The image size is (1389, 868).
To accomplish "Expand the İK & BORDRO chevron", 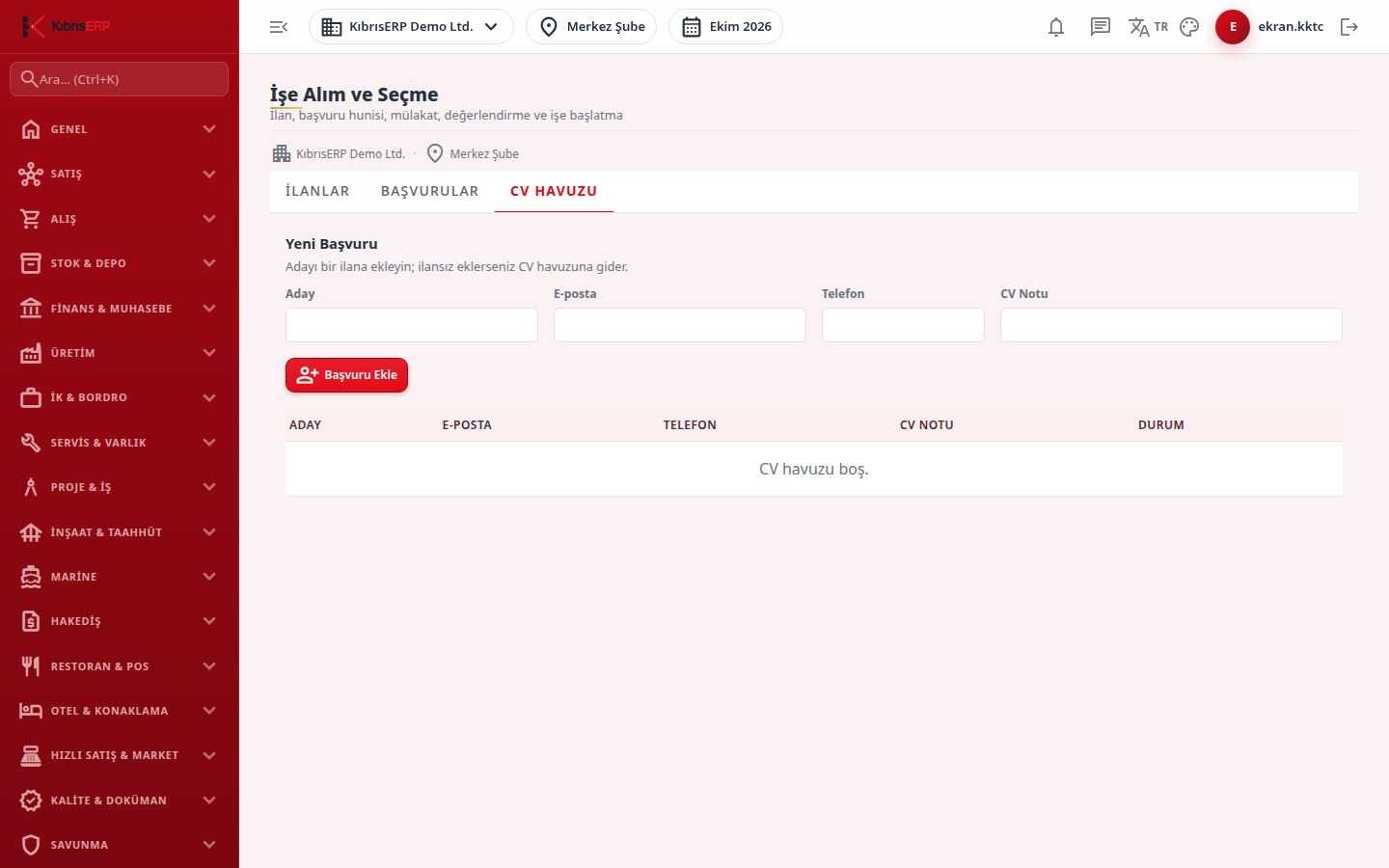I will coord(209,397).
